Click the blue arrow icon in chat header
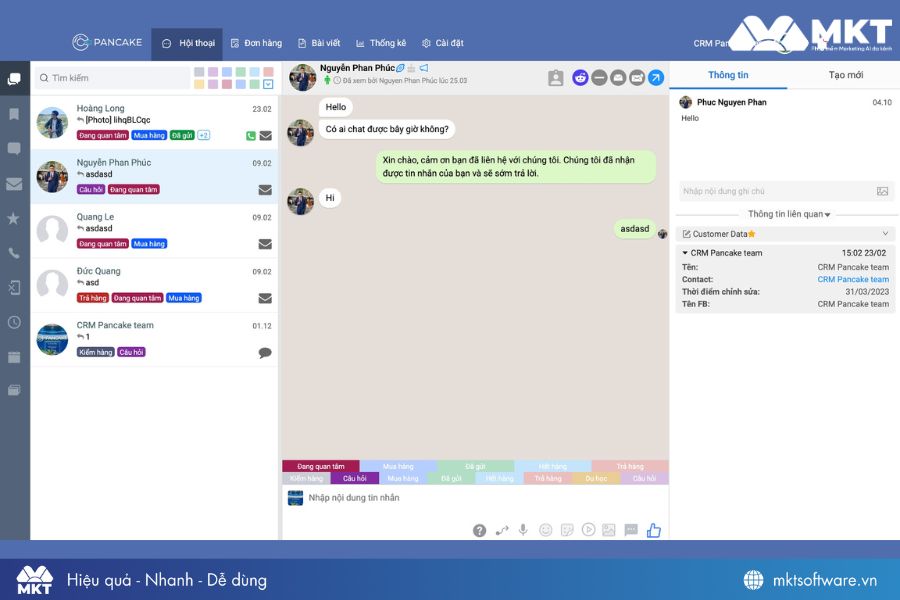This screenshot has width=900, height=600. click(656, 78)
